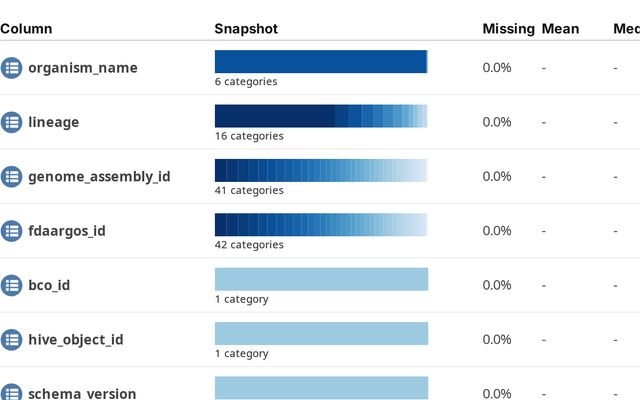Image resolution: width=640 pixels, height=400 pixels.
Task: Click the Snapshot column header
Action: 246,29
